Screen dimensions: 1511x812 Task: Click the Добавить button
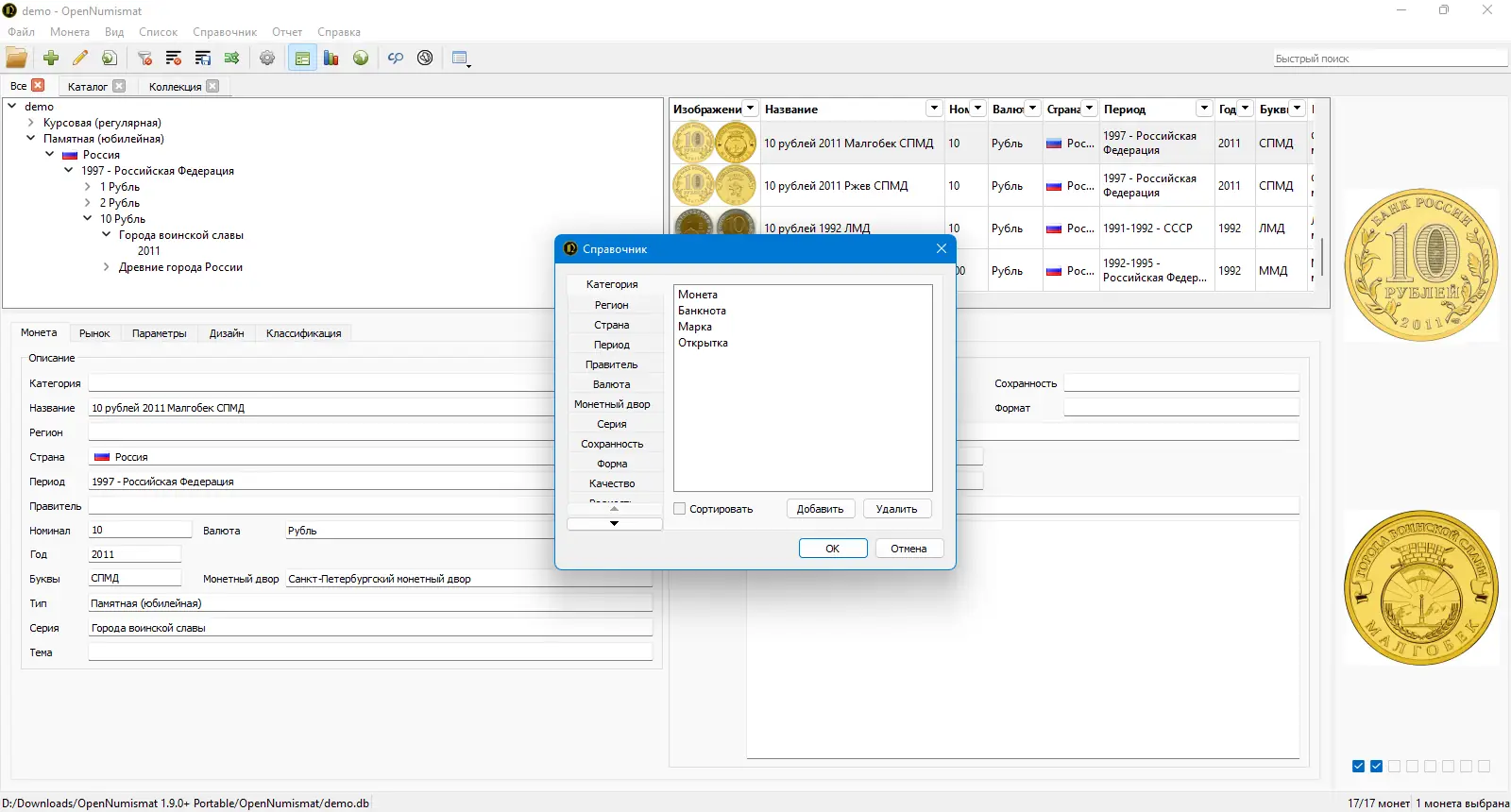(820, 509)
